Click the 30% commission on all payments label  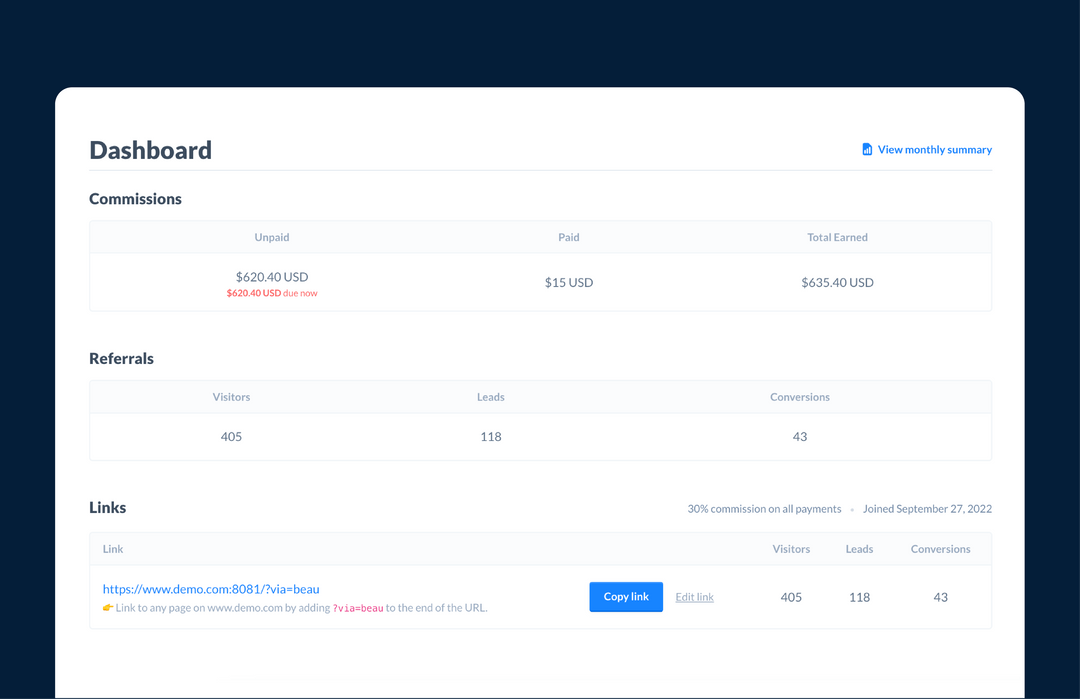(x=764, y=508)
